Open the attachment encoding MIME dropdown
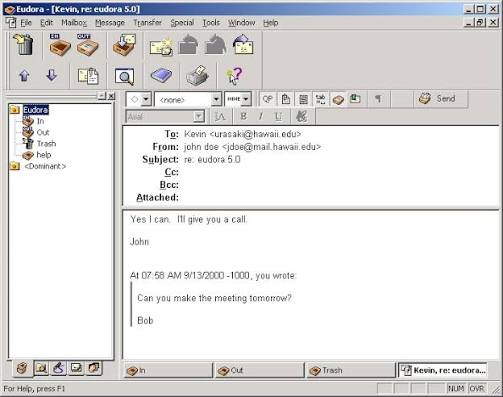The height and width of the screenshot is (397, 503). click(238, 99)
